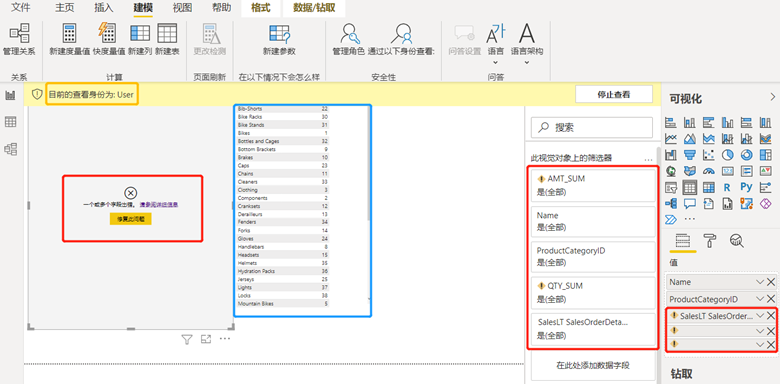Remove the SalesLT SalesOrder field from values
Screen dimensions: 780x384
point(771,315)
